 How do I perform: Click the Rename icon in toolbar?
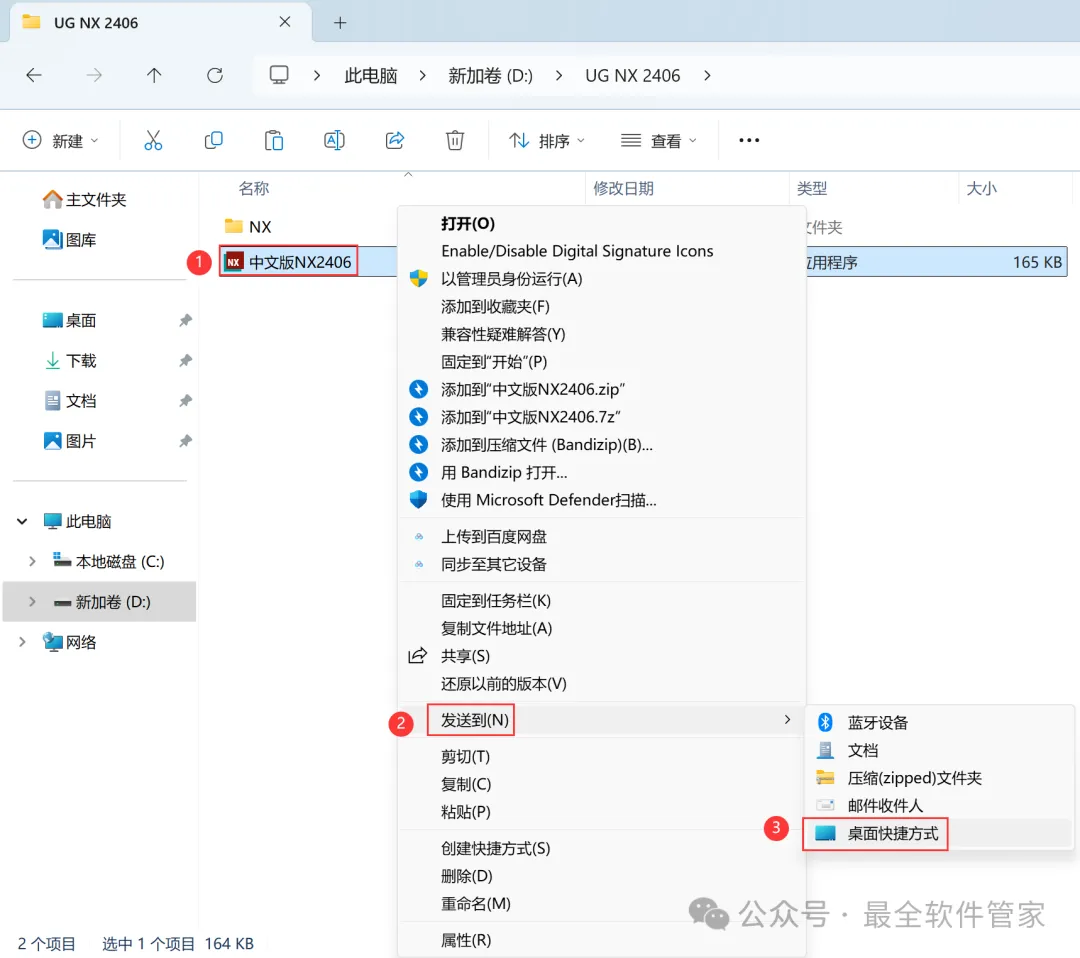click(334, 140)
